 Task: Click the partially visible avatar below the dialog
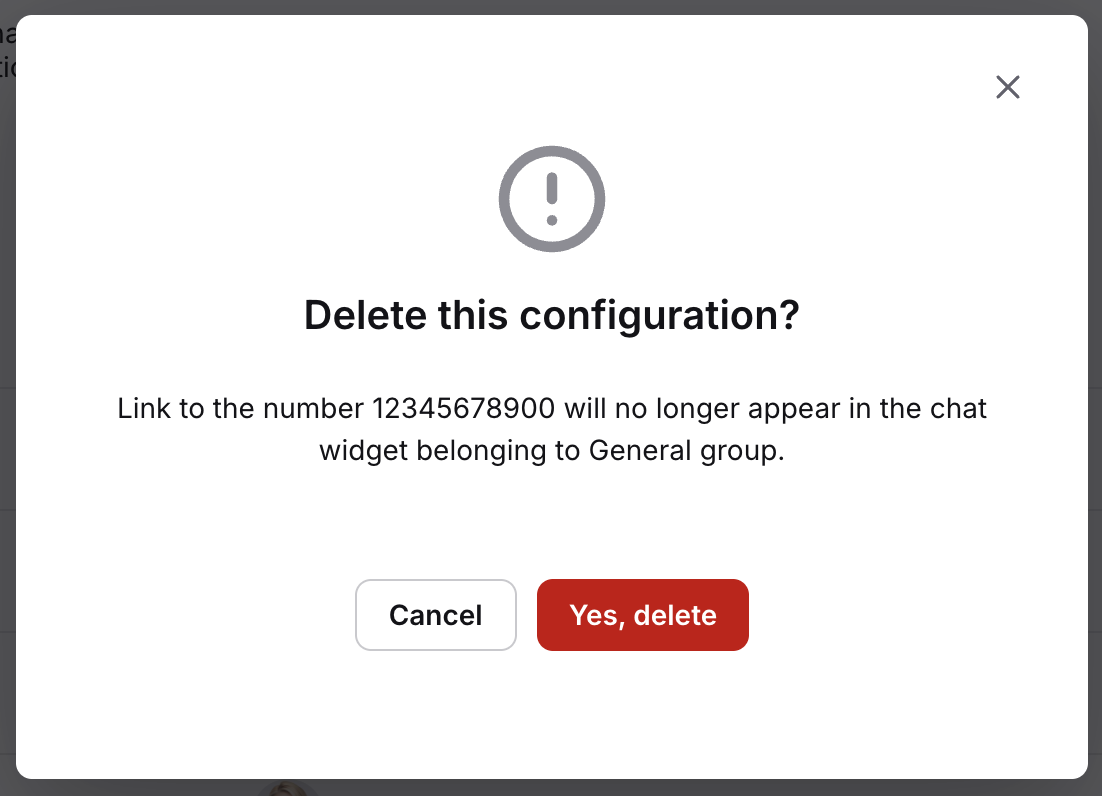[287, 788]
